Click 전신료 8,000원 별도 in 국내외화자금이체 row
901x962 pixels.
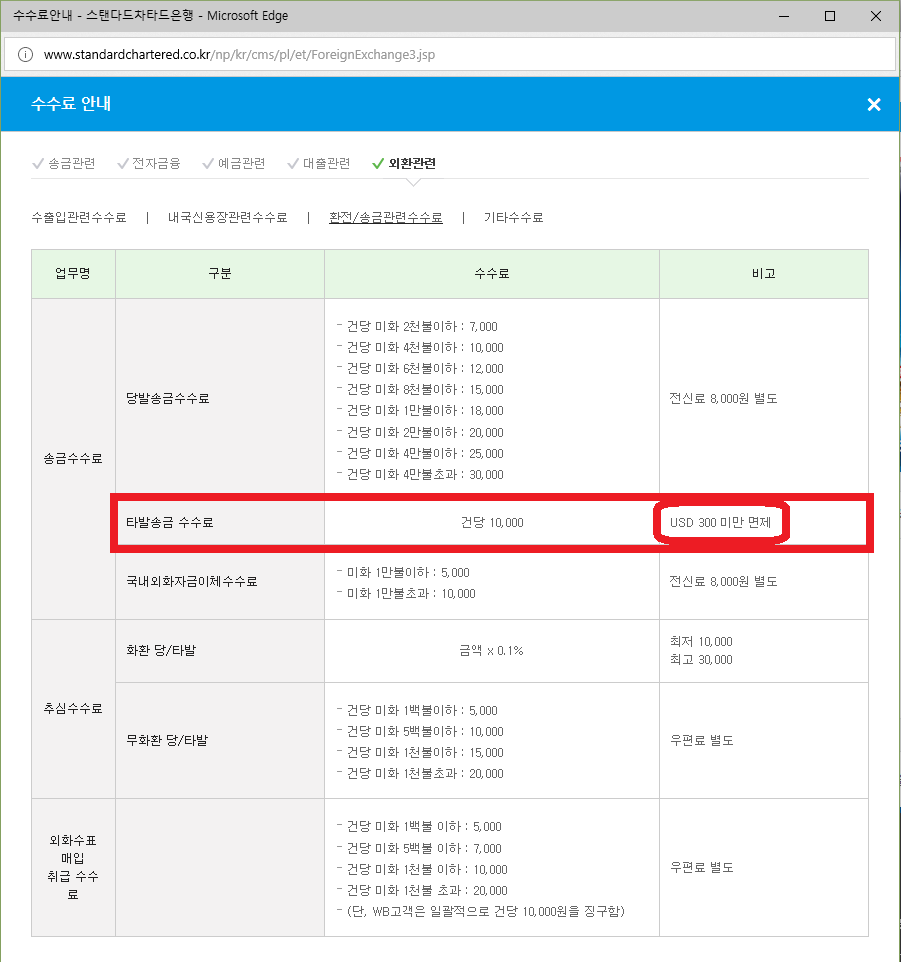(x=723, y=582)
